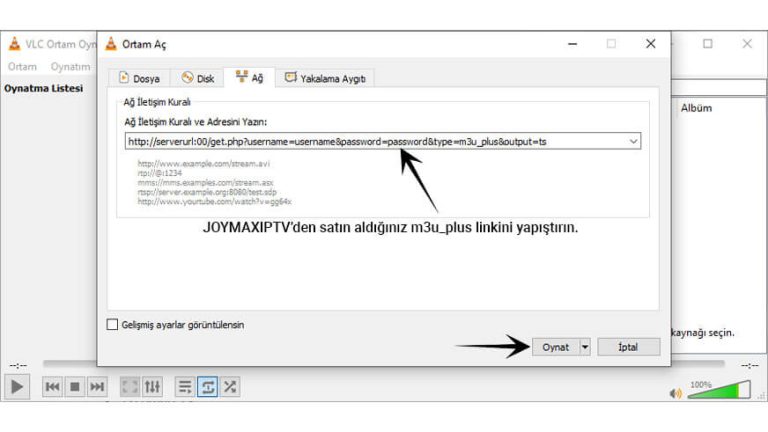Maximize the VLC main window
Screen dimensions: 768x432
coord(708,44)
